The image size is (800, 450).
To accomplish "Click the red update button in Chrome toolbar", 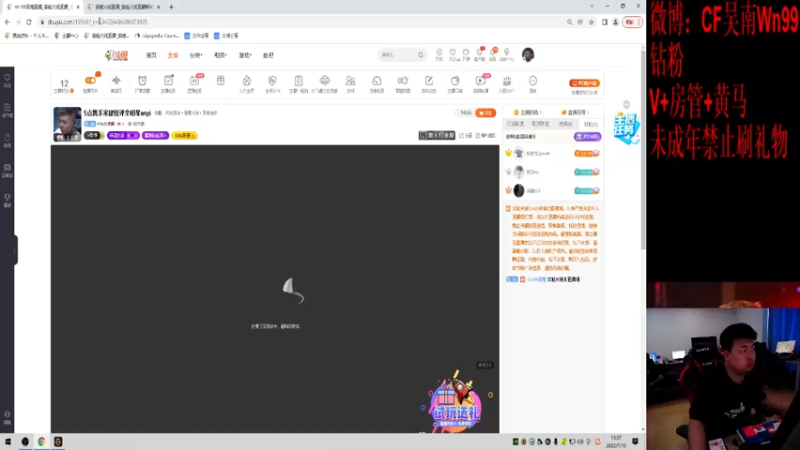I will (632, 22).
